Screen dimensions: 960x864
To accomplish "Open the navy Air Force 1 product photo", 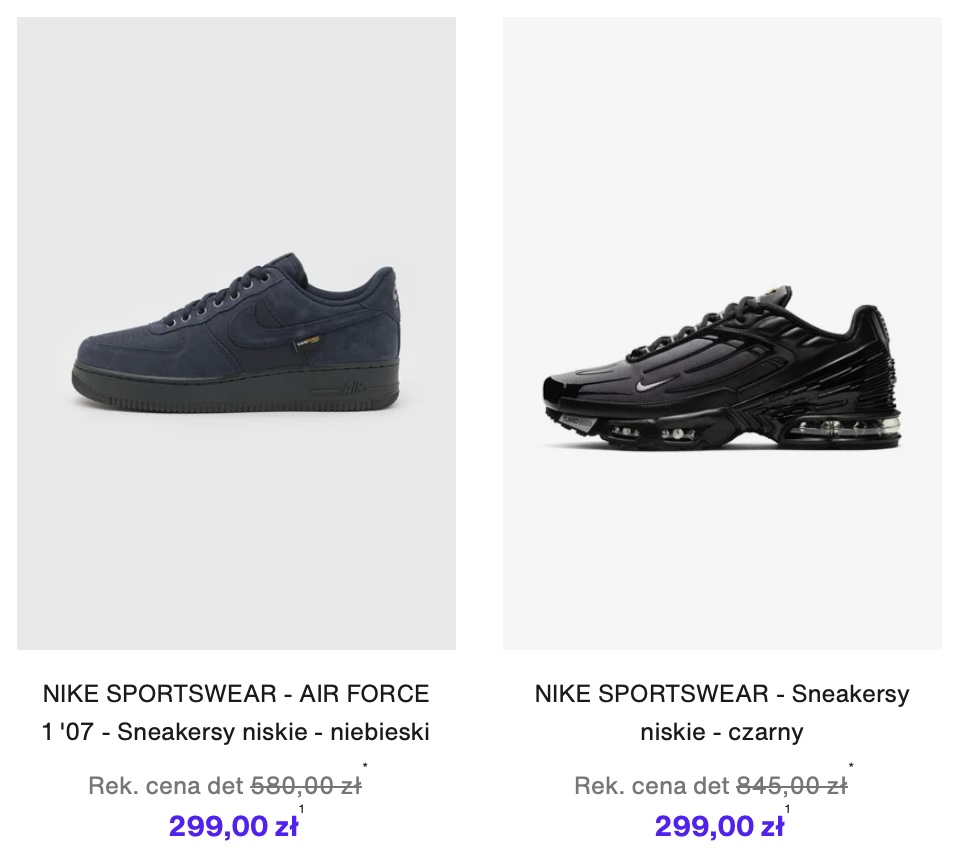I will click(x=236, y=333).
